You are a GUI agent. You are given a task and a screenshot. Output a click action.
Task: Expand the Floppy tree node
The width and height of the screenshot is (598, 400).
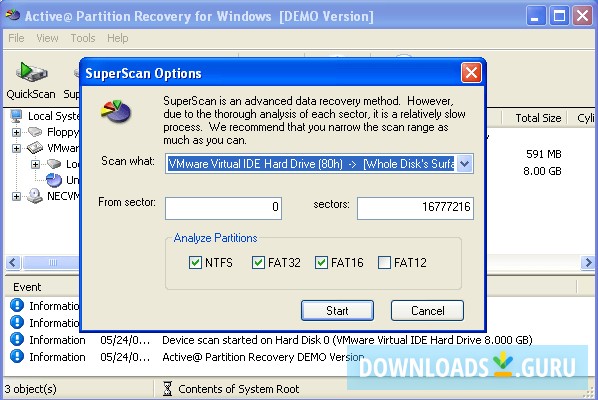tap(16, 132)
